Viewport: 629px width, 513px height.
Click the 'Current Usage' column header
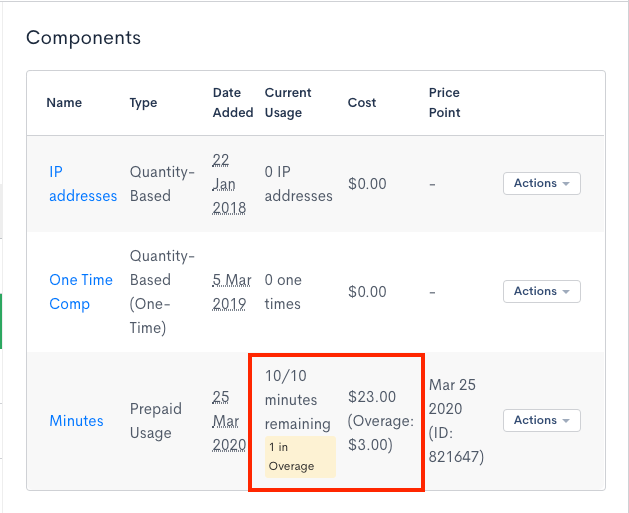288,103
